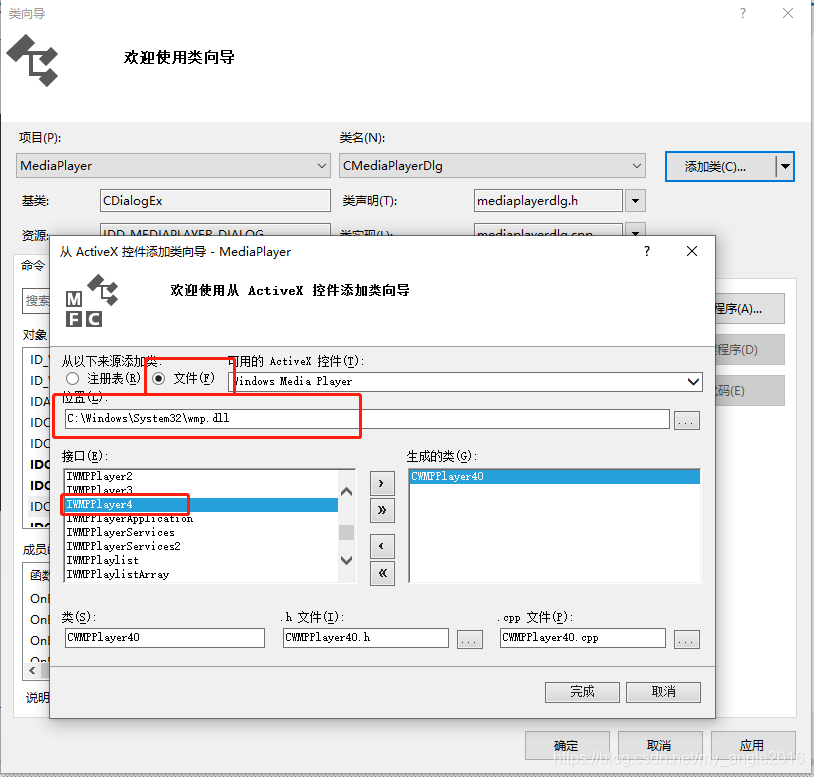Screen dimensions: 814x777
Task: Click the MFC wizard logo icon
Action: (92, 301)
